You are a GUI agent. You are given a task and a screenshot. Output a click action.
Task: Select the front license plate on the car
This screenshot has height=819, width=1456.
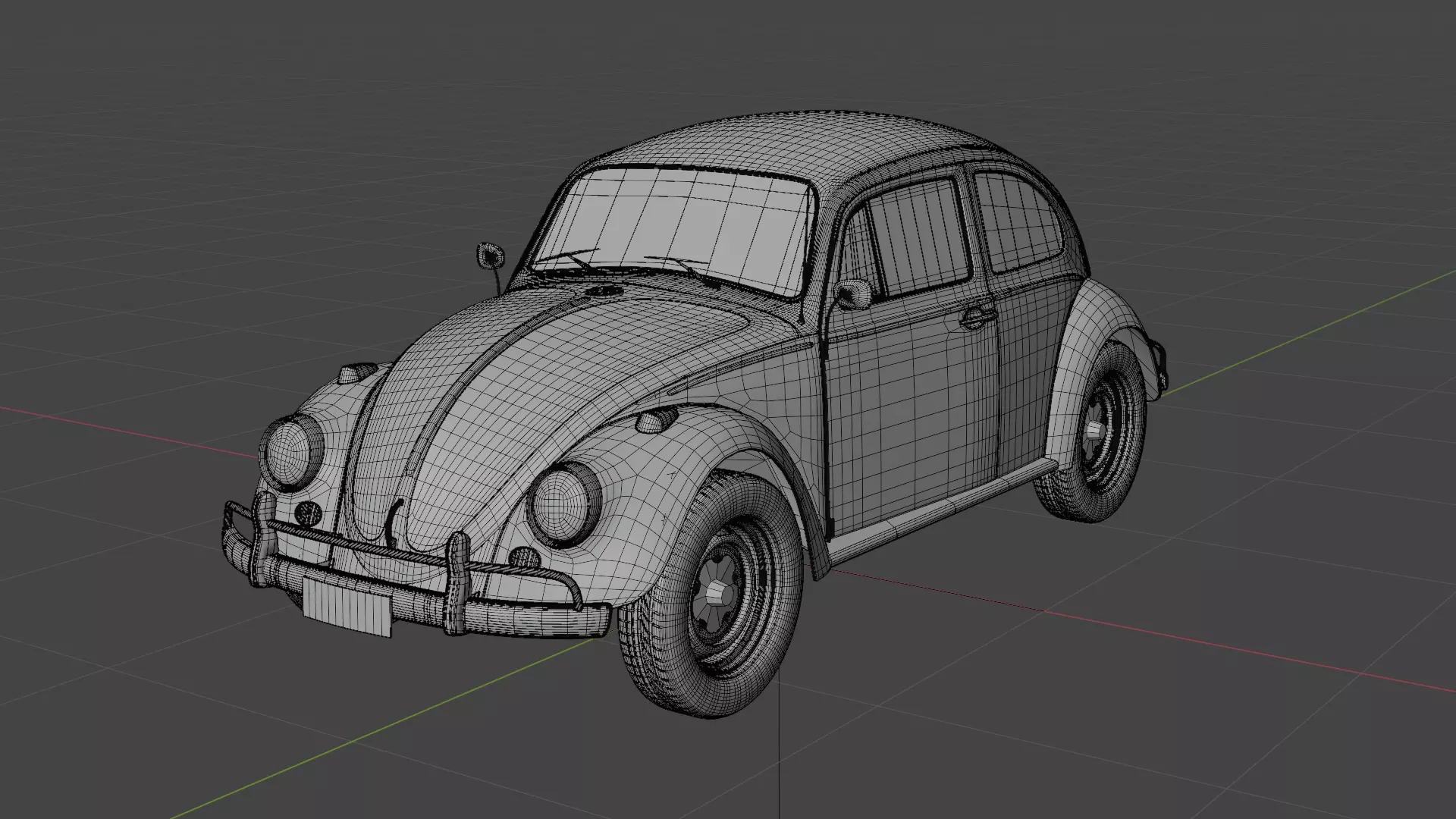[347, 607]
